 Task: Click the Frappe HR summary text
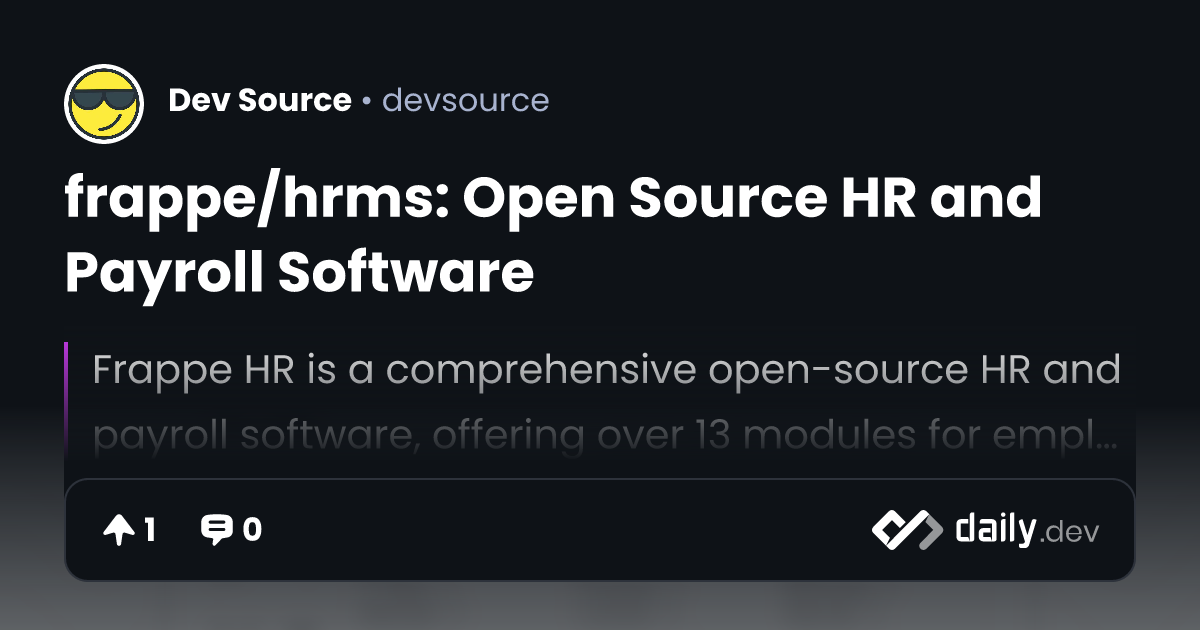[x=606, y=402]
